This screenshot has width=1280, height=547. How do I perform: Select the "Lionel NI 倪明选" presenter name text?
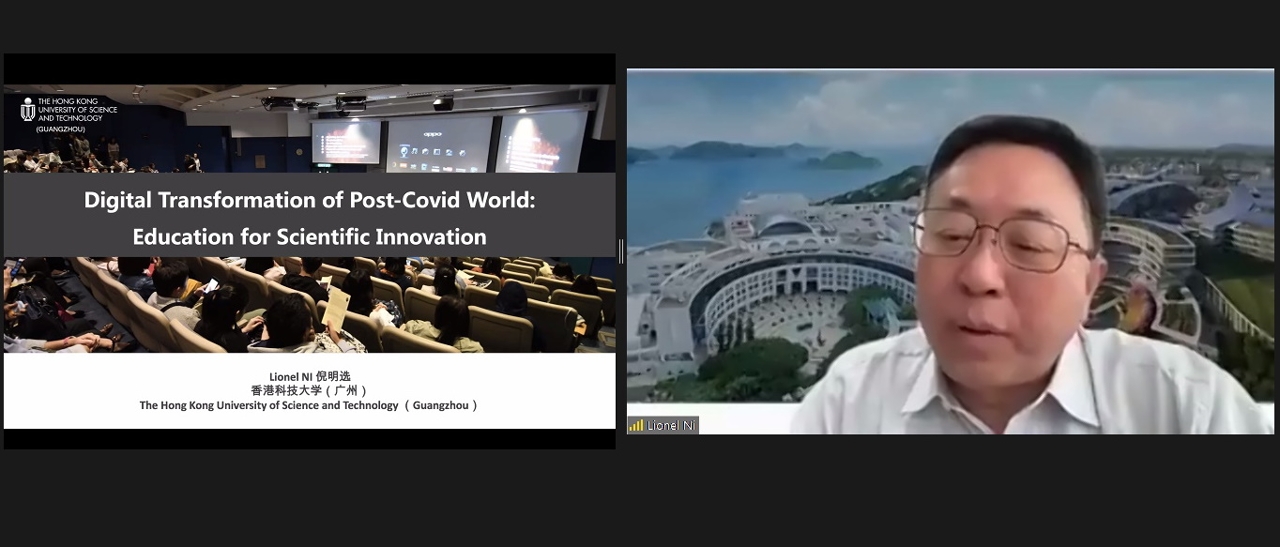[x=309, y=376]
